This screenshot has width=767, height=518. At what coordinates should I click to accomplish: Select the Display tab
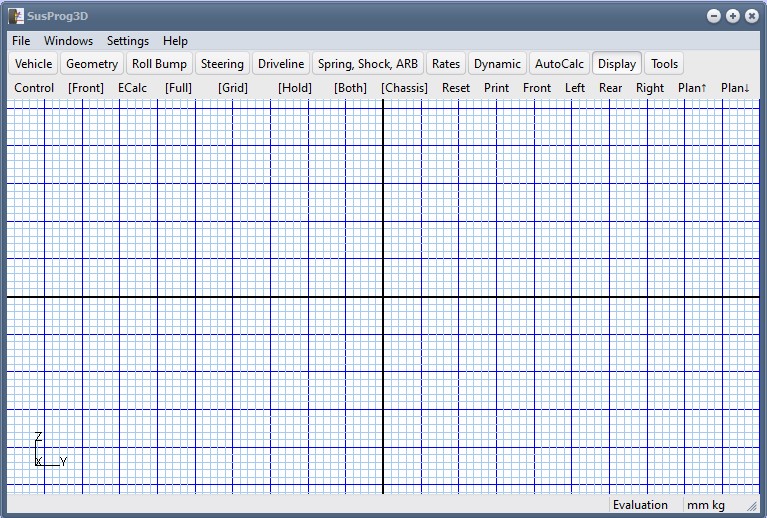coord(617,64)
